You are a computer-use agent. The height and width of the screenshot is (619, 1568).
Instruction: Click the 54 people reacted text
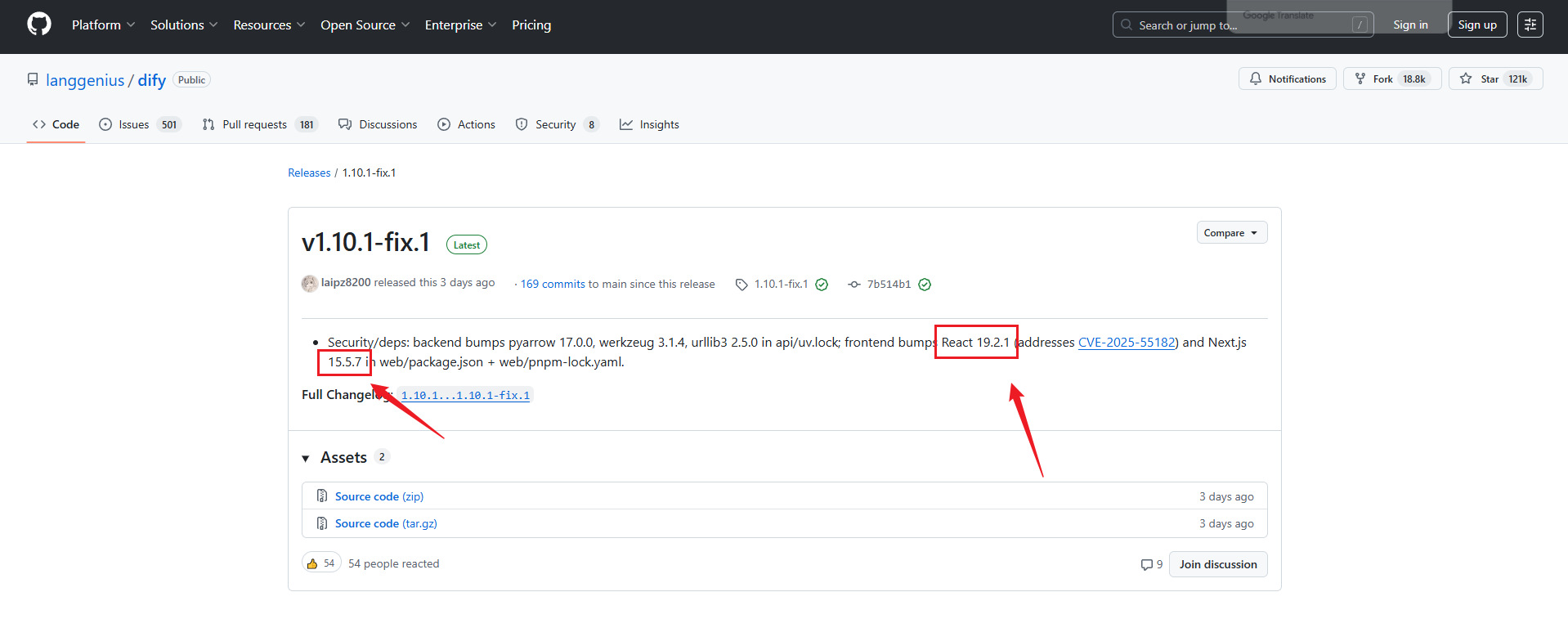pyautogui.click(x=393, y=563)
